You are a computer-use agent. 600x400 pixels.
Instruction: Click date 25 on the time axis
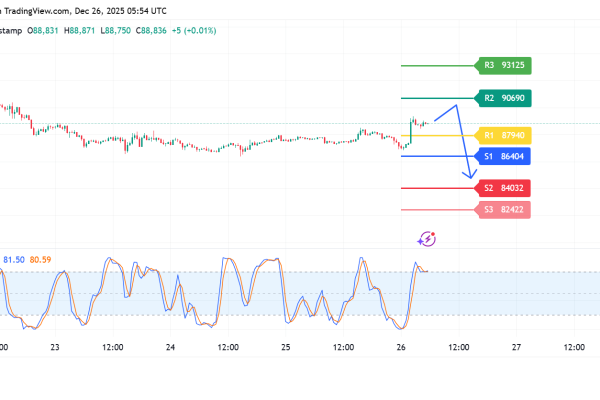click(285, 347)
